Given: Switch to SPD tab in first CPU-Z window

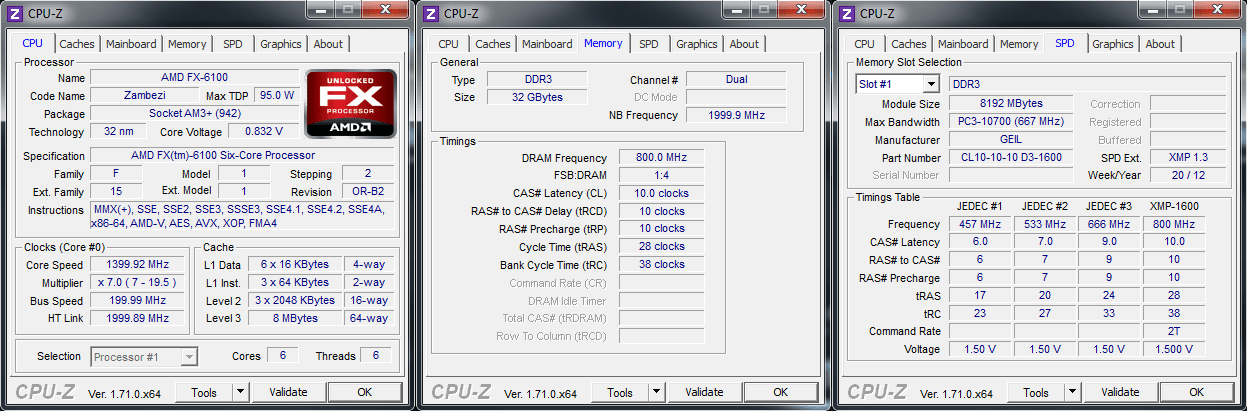Looking at the screenshot, I should point(232,44).
